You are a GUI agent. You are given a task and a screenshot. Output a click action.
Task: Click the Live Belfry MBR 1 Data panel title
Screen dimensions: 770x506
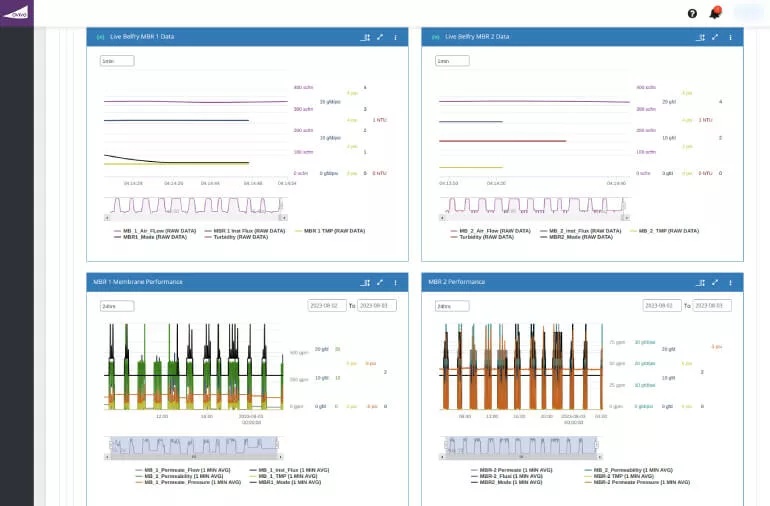tap(142, 37)
